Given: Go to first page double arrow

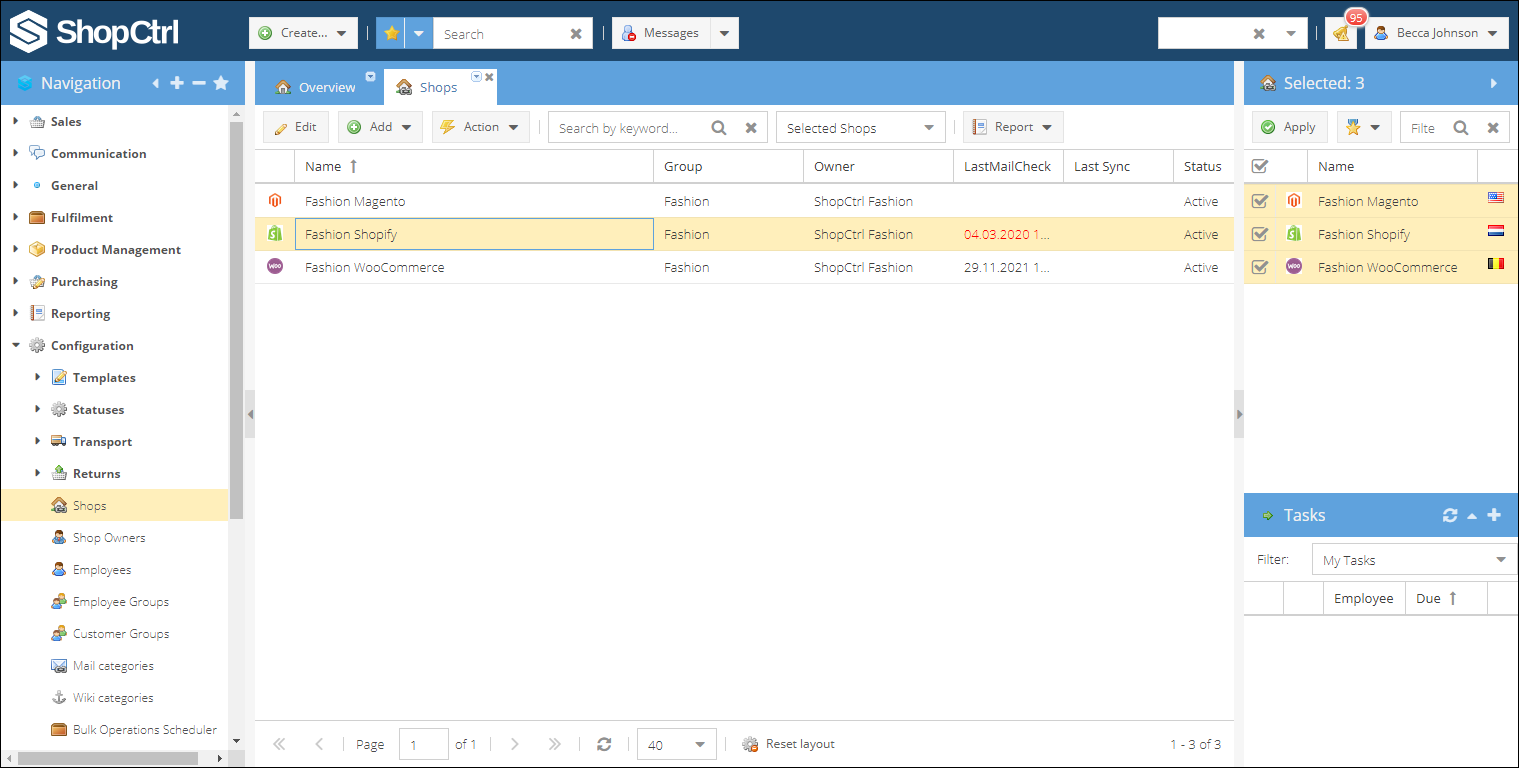Looking at the screenshot, I should 279,744.
